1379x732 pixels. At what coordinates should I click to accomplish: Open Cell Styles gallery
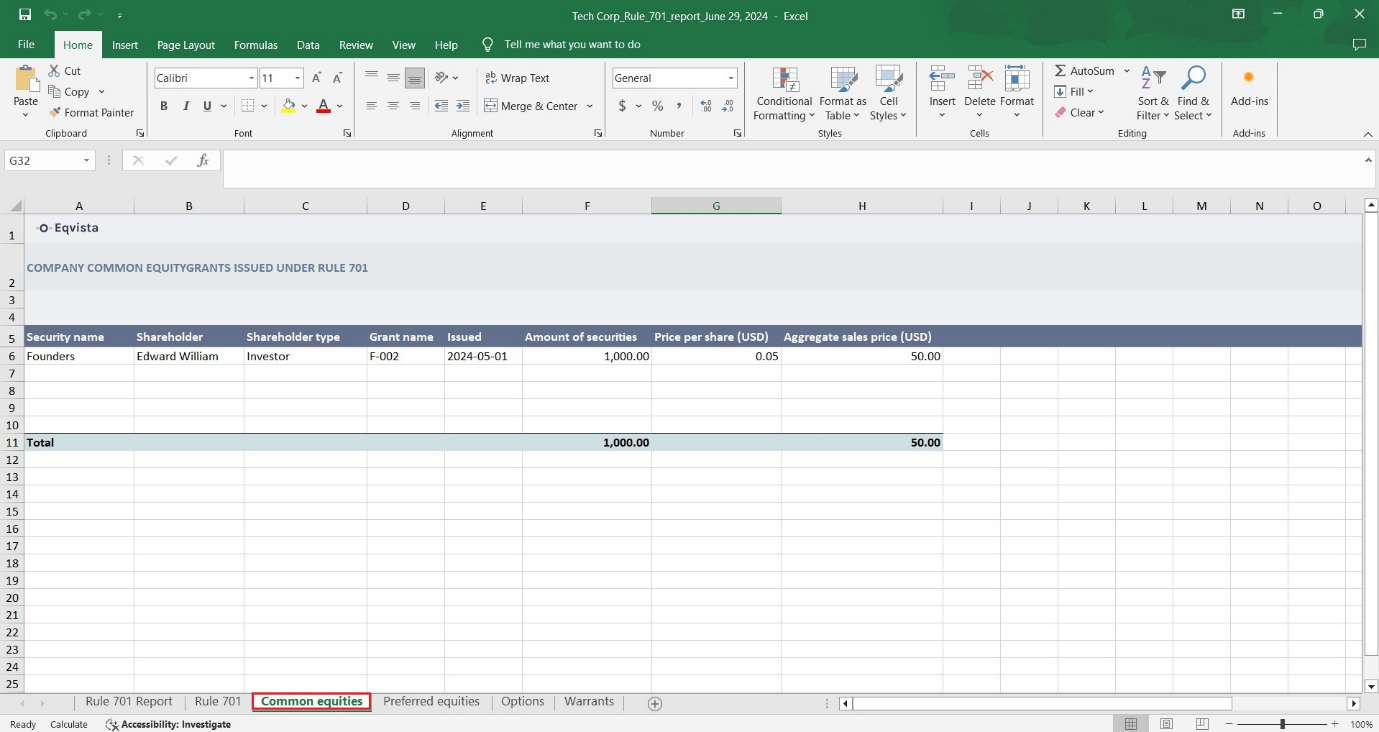(888, 94)
